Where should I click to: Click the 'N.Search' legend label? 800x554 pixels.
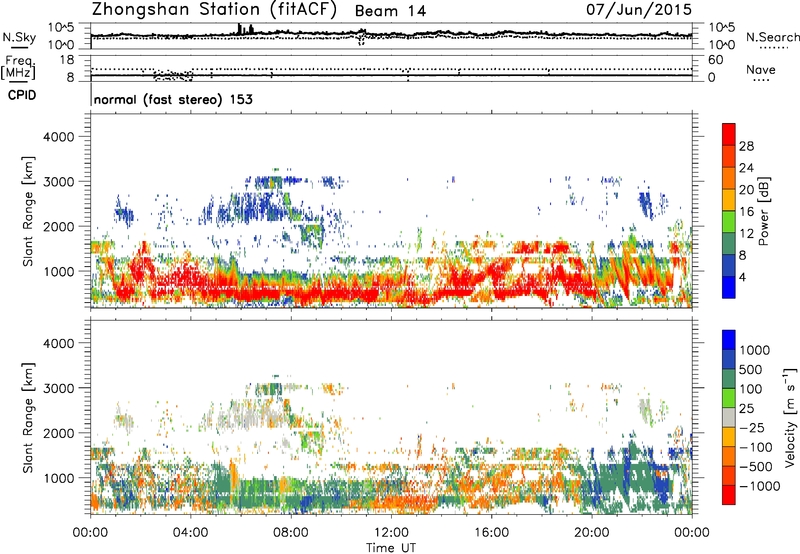point(772,37)
